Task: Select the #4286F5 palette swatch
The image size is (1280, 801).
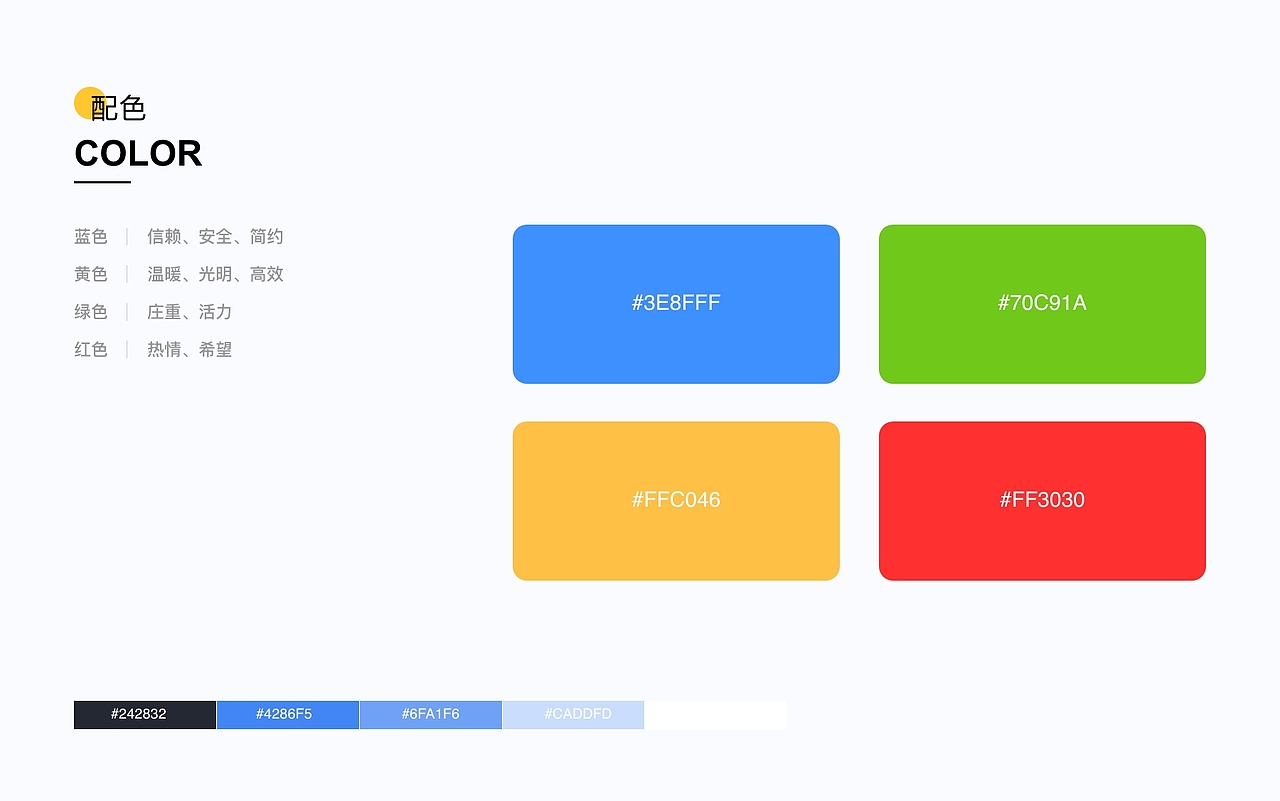Action: [x=288, y=715]
